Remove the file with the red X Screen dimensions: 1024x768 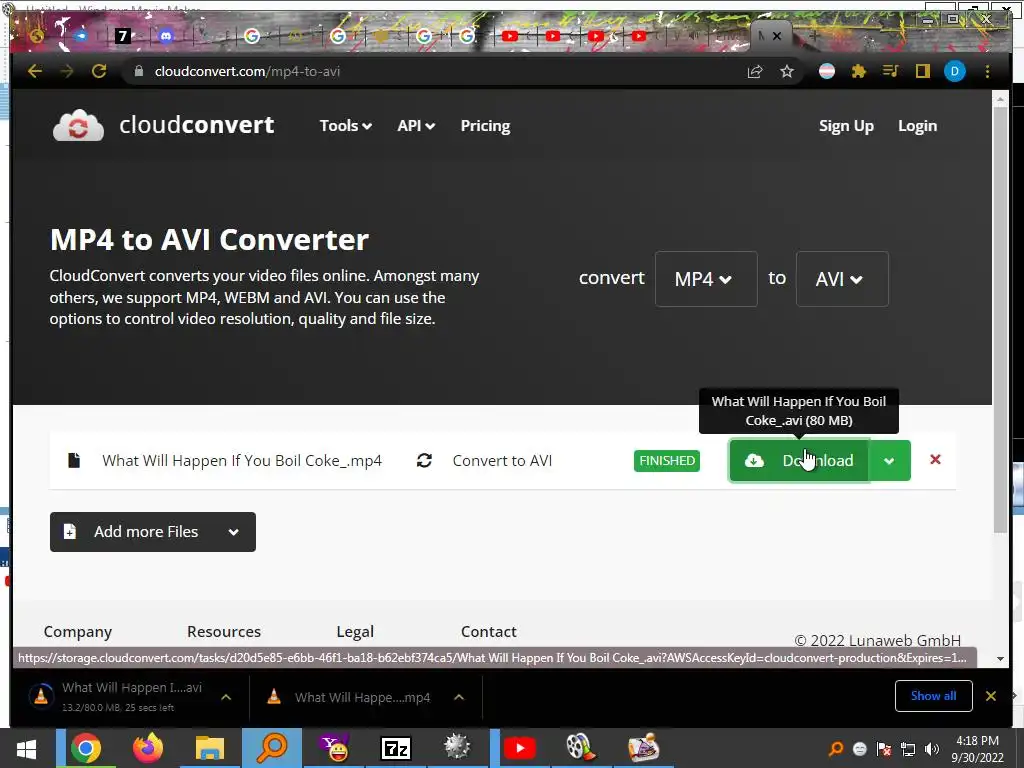pos(935,460)
